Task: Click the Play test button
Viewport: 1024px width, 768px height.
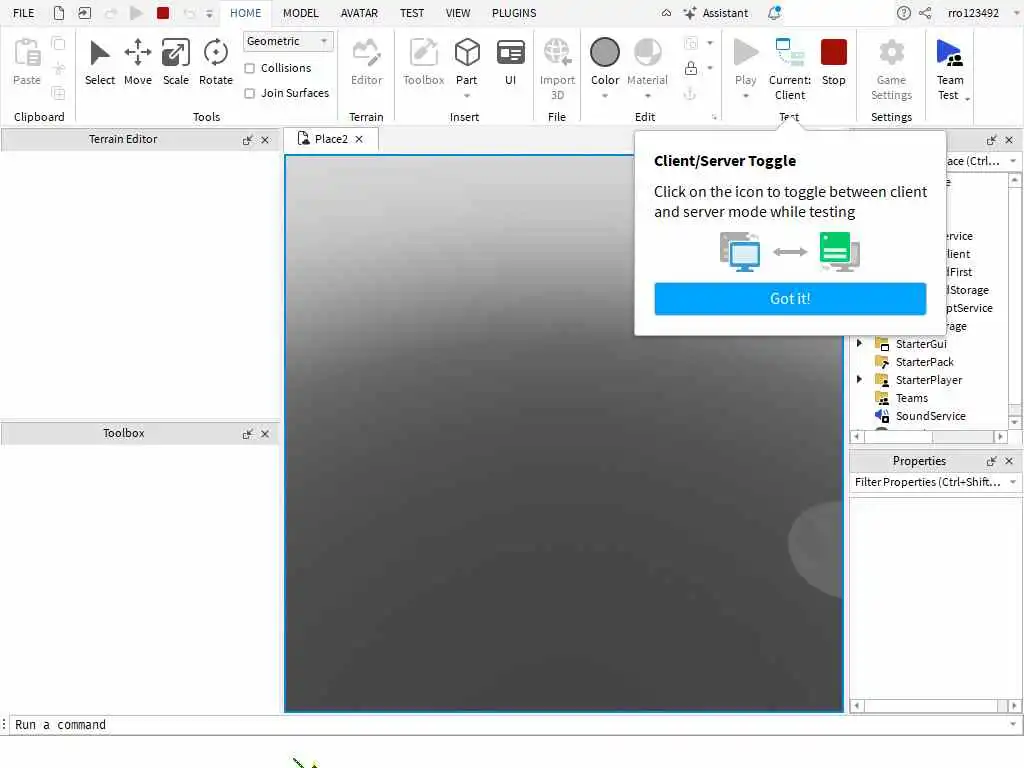Action: click(745, 61)
